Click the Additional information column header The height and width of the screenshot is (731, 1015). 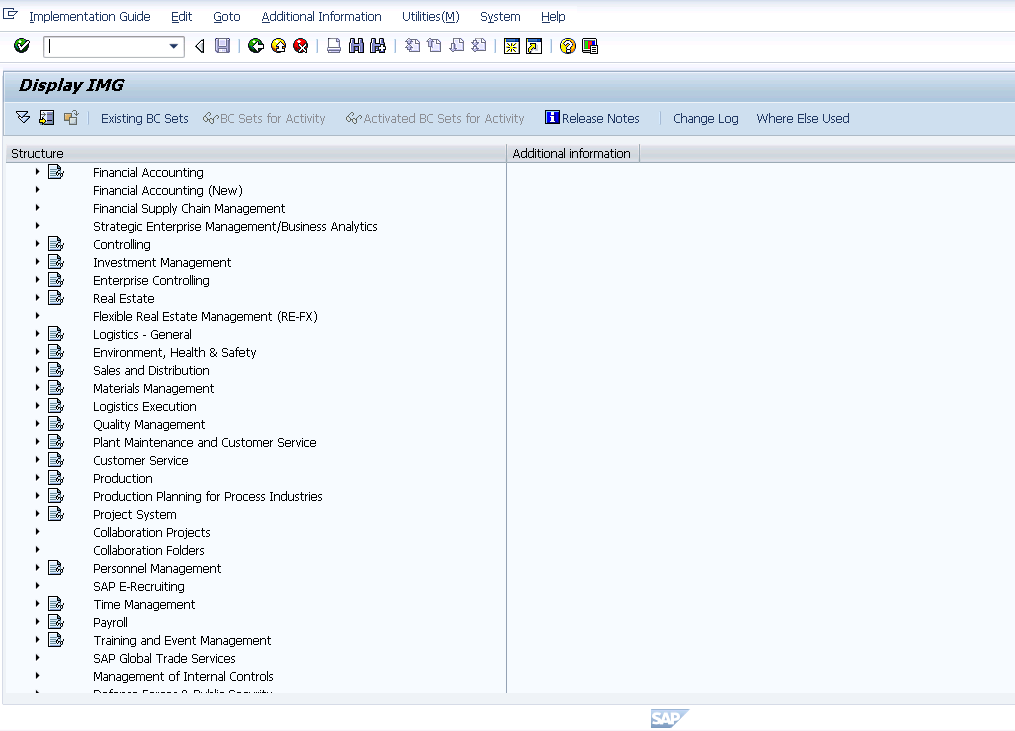[x=572, y=153]
